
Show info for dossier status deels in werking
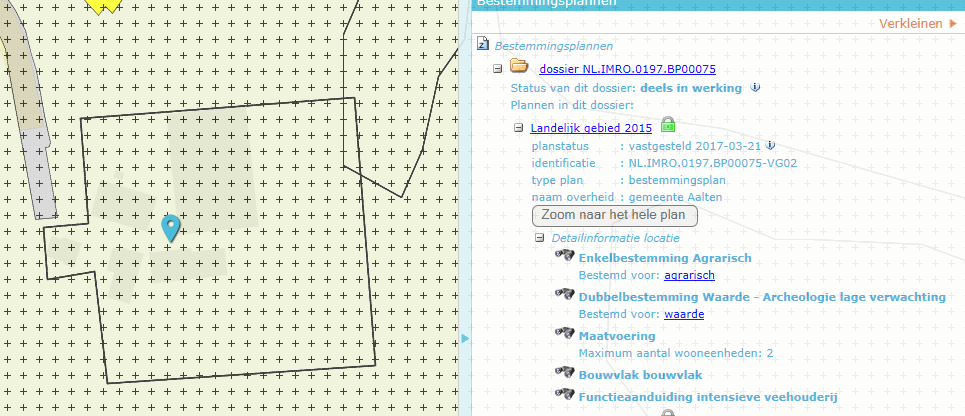point(756,87)
